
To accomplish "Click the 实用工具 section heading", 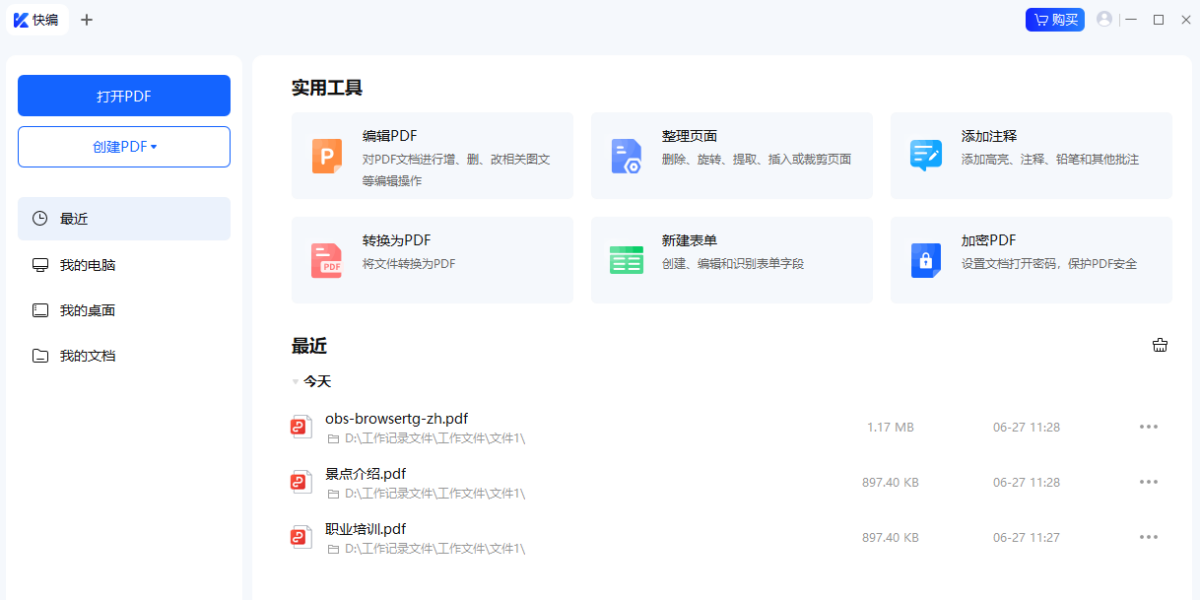I will coord(327,88).
